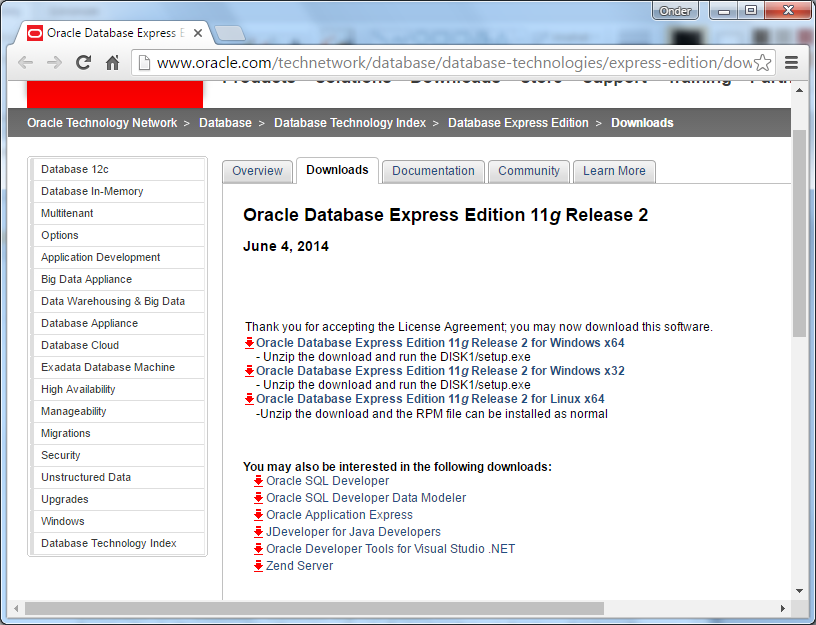Image resolution: width=816 pixels, height=625 pixels.
Task: Open Exadata Database Machine sidebar item
Action: tap(119, 367)
